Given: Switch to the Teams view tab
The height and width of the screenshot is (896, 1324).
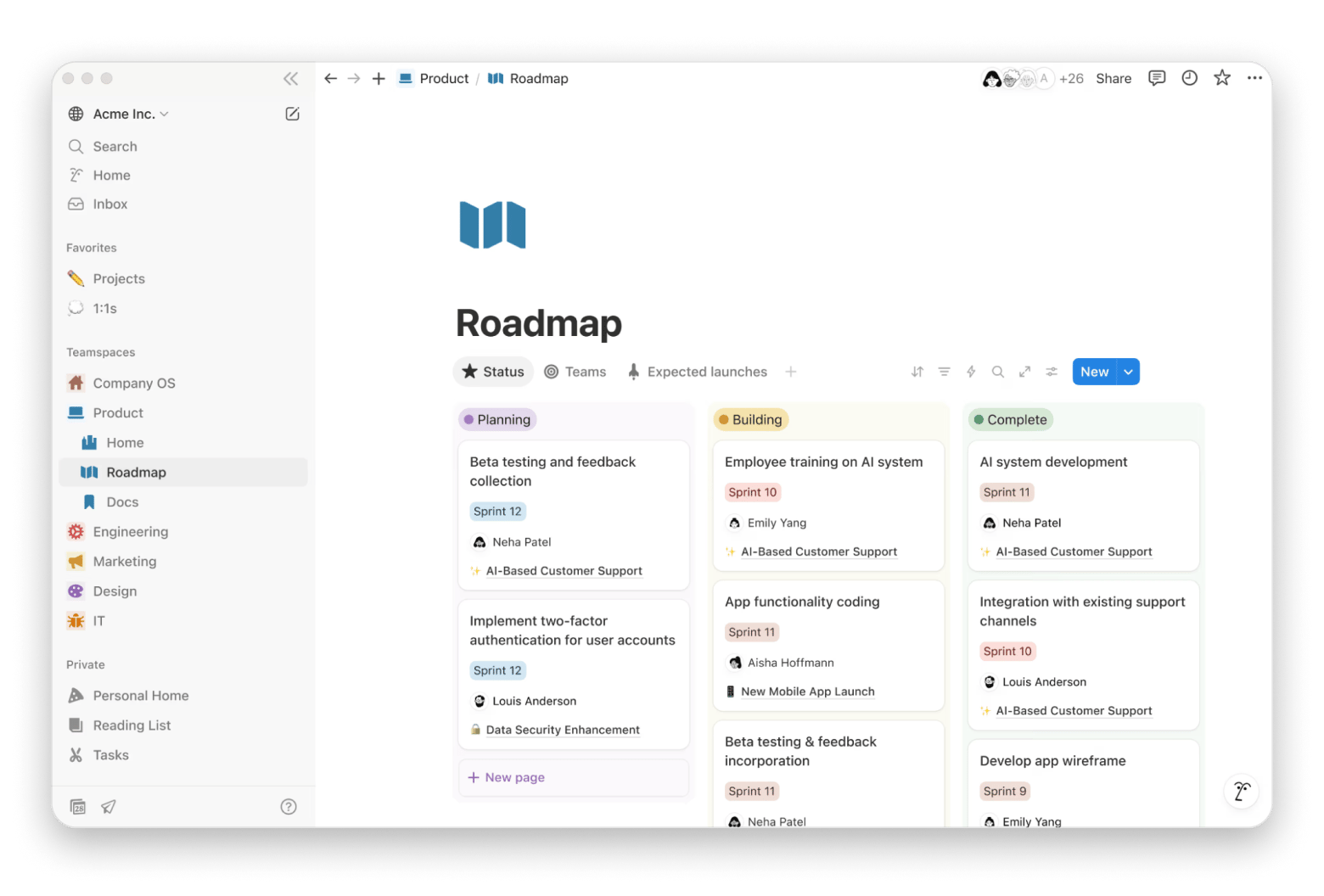Looking at the screenshot, I should [575, 372].
